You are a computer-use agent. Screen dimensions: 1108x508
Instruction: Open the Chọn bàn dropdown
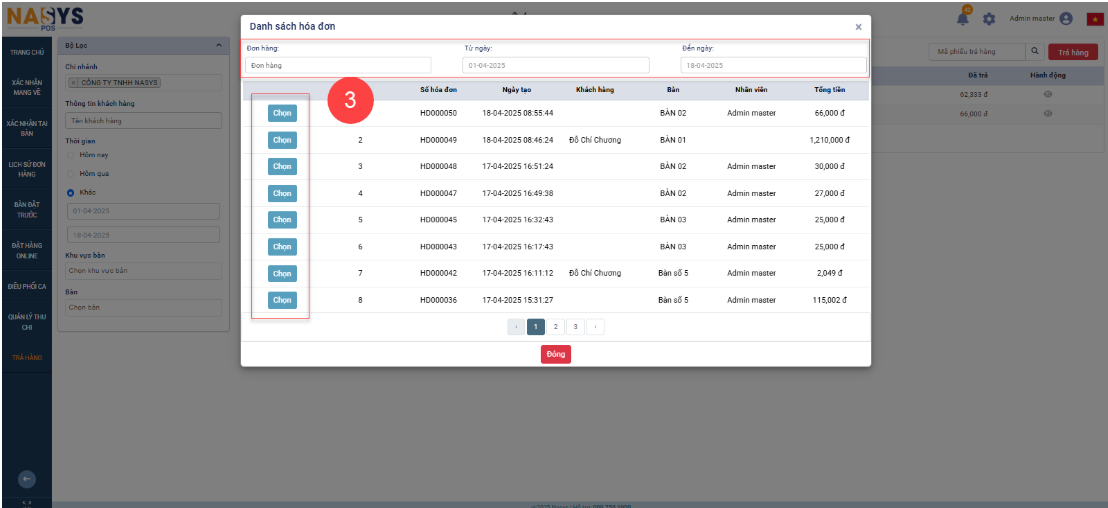(142, 307)
